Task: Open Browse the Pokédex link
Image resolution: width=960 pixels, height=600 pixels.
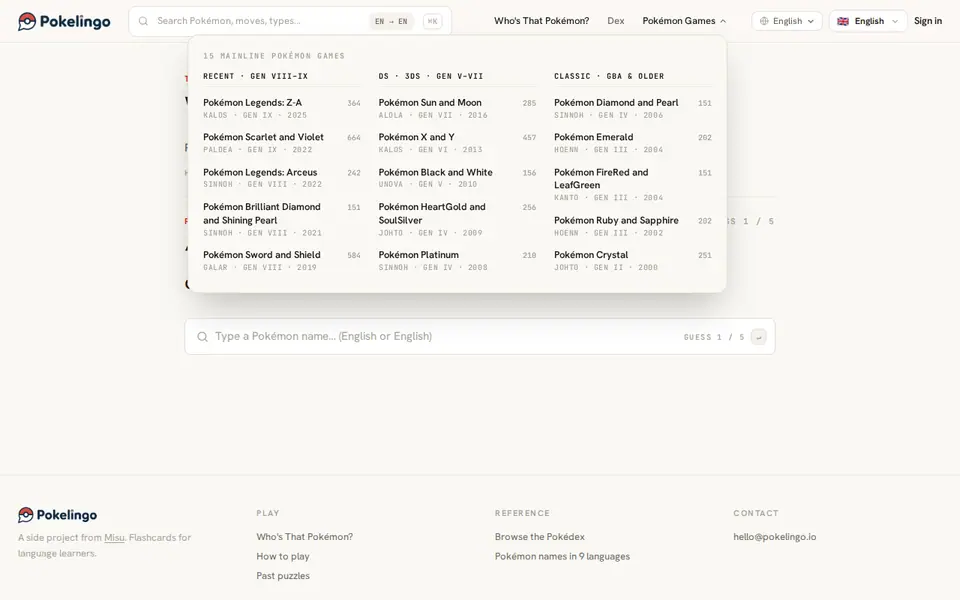Action: coord(539,537)
